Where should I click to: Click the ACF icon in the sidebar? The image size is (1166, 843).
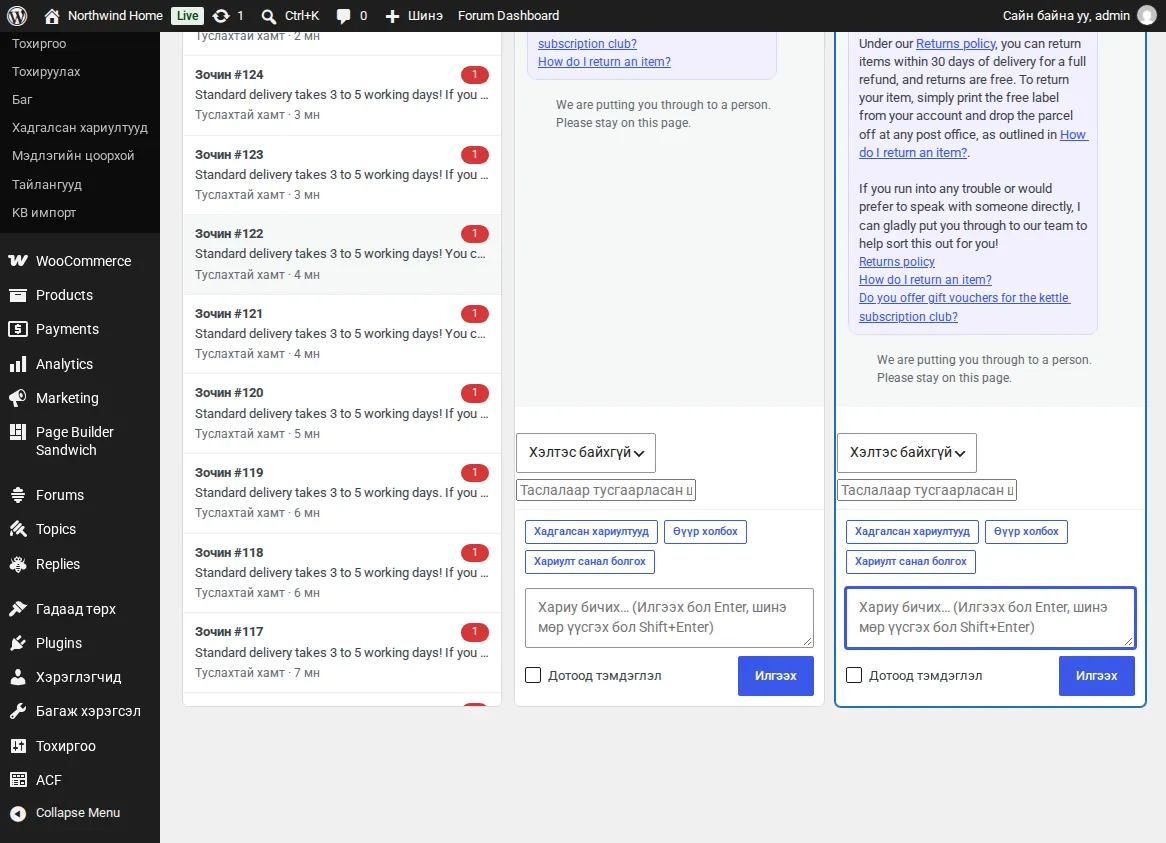click(18, 780)
